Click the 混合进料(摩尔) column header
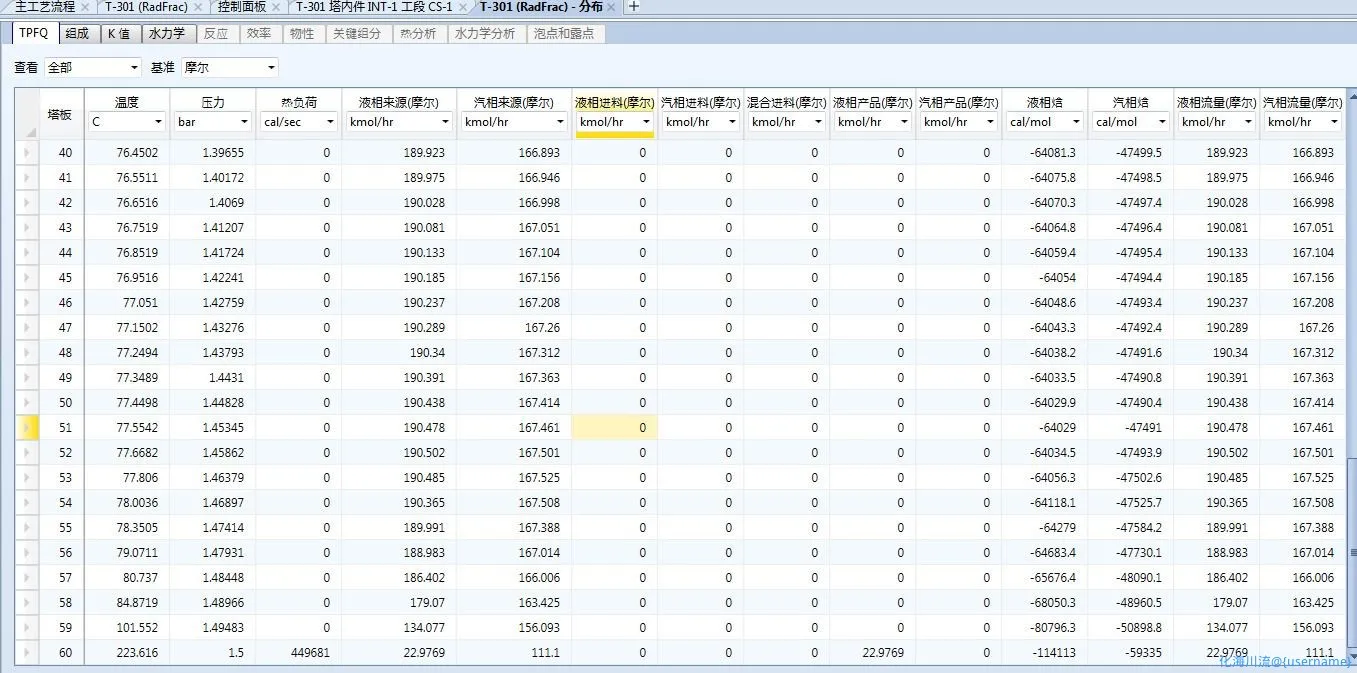The height and width of the screenshot is (673, 1357). (x=786, y=102)
